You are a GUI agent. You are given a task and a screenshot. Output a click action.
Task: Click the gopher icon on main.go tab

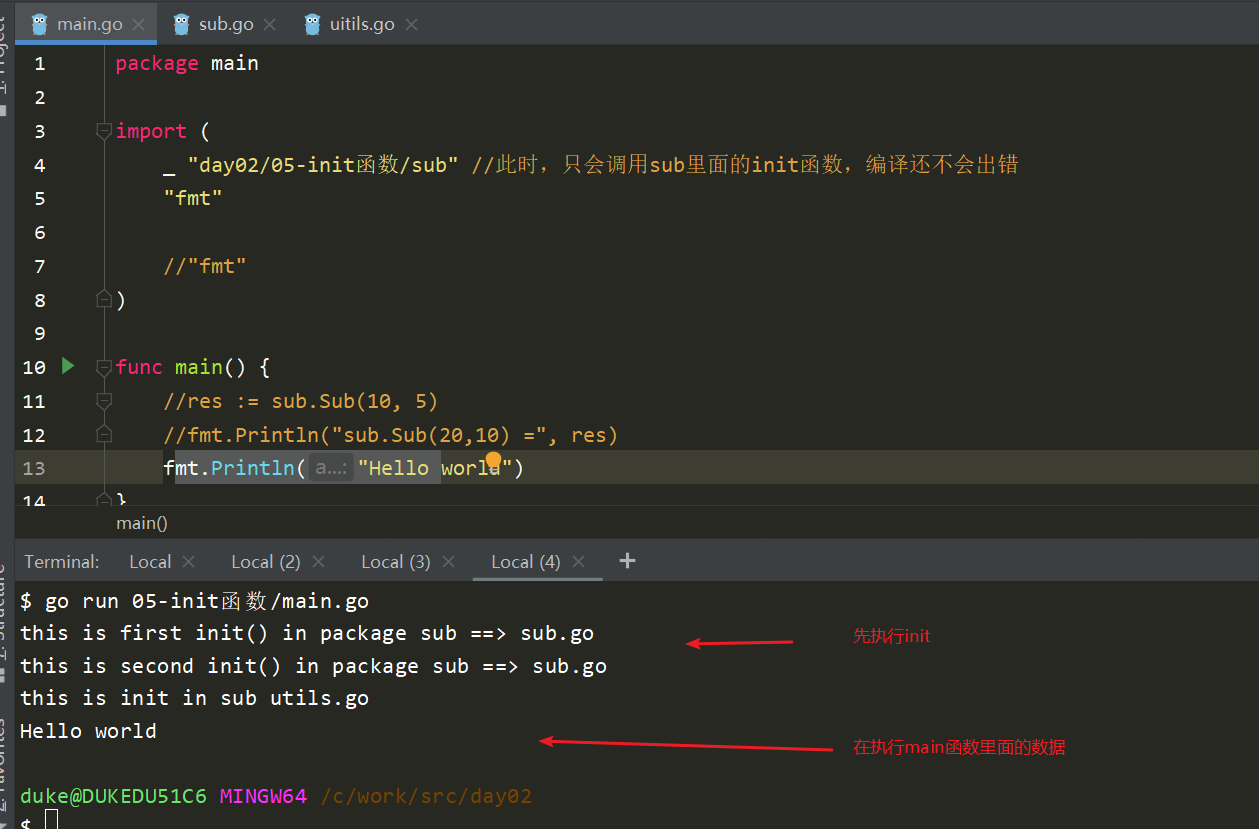40,24
